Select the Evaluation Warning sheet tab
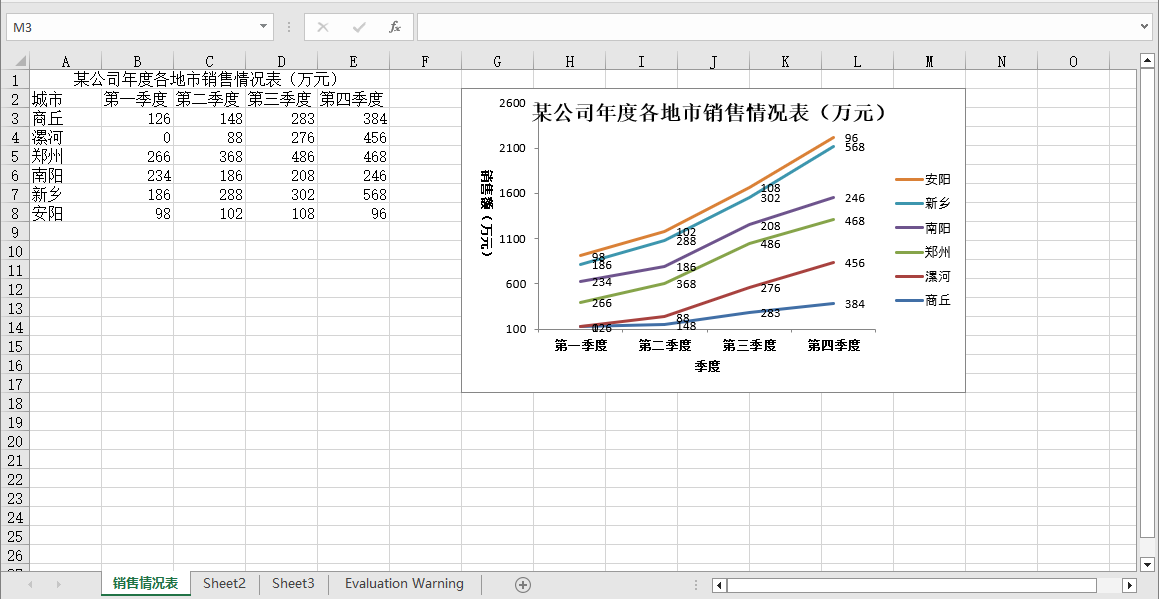Viewport: 1159px width, 599px height. (404, 584)
